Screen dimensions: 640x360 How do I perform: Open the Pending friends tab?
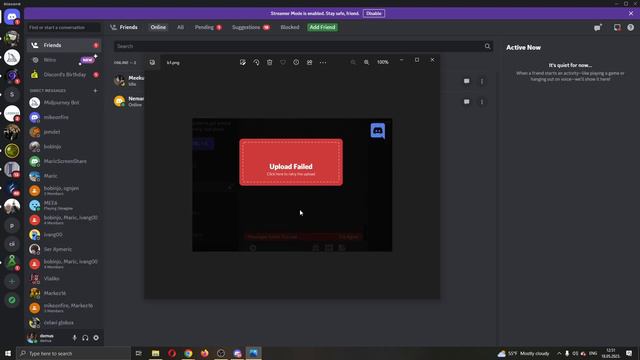208,27
